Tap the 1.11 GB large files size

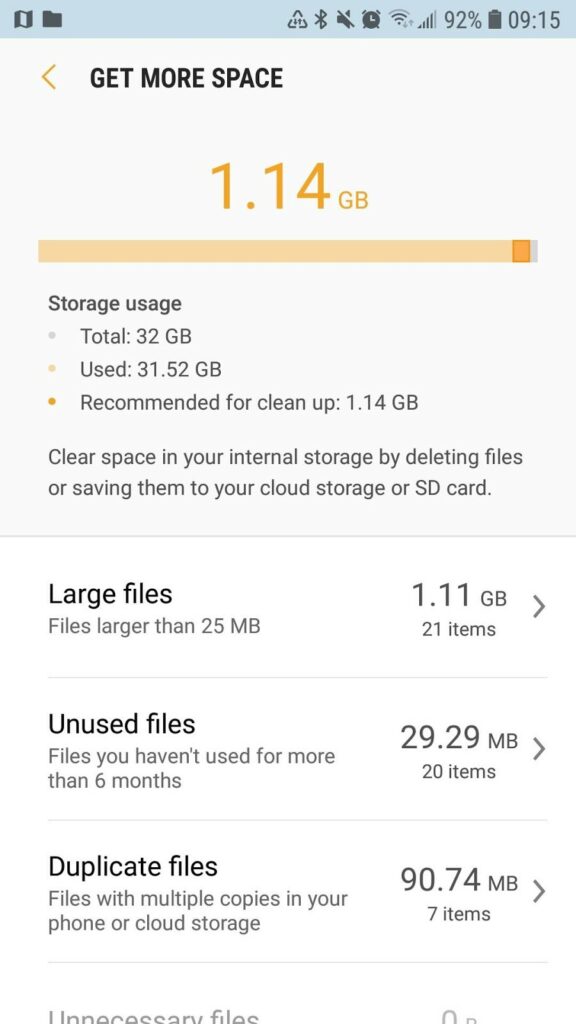pyautogui.click(x=458, y=596)
